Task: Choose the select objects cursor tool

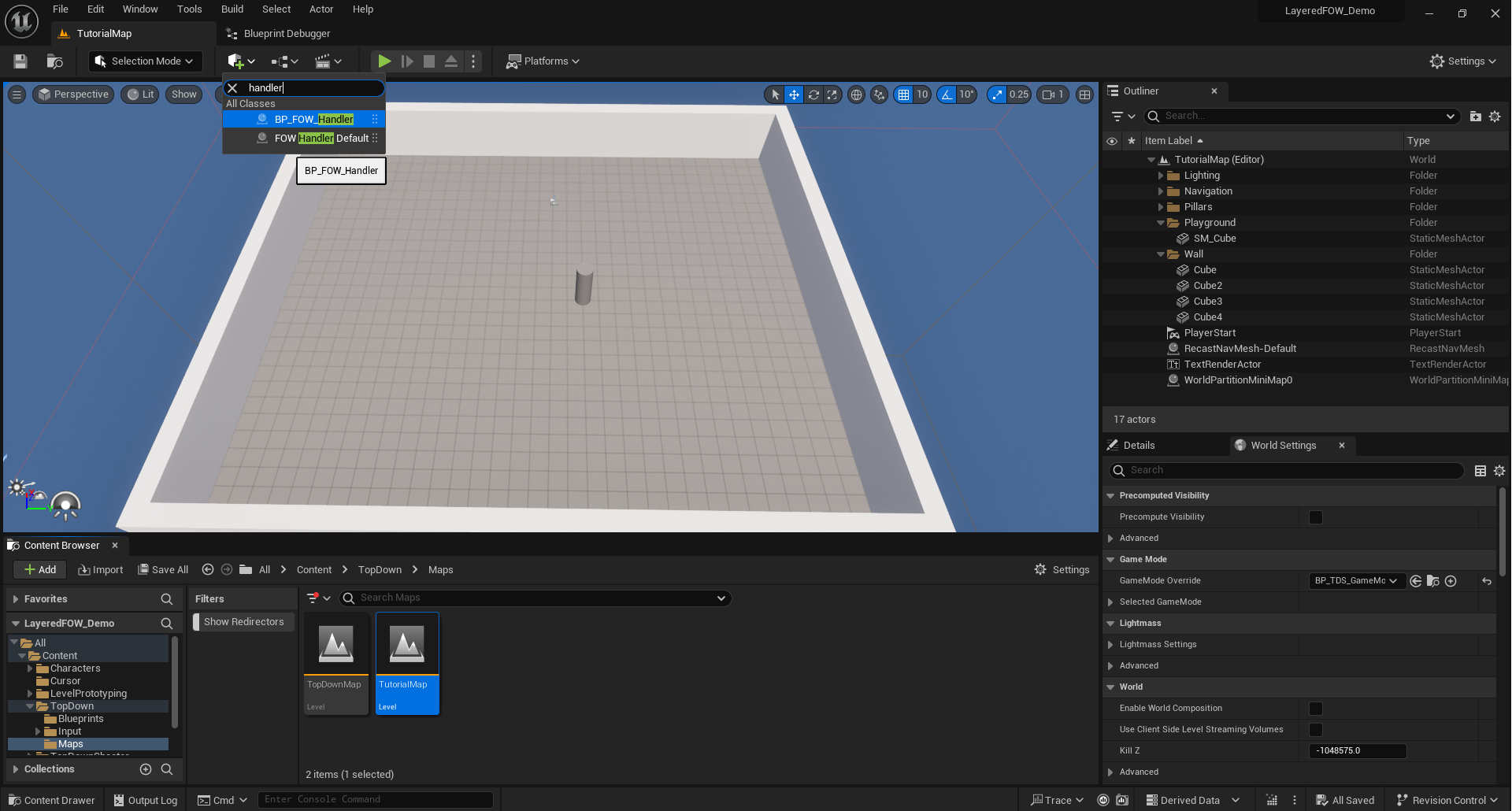Action: point(775,94)
